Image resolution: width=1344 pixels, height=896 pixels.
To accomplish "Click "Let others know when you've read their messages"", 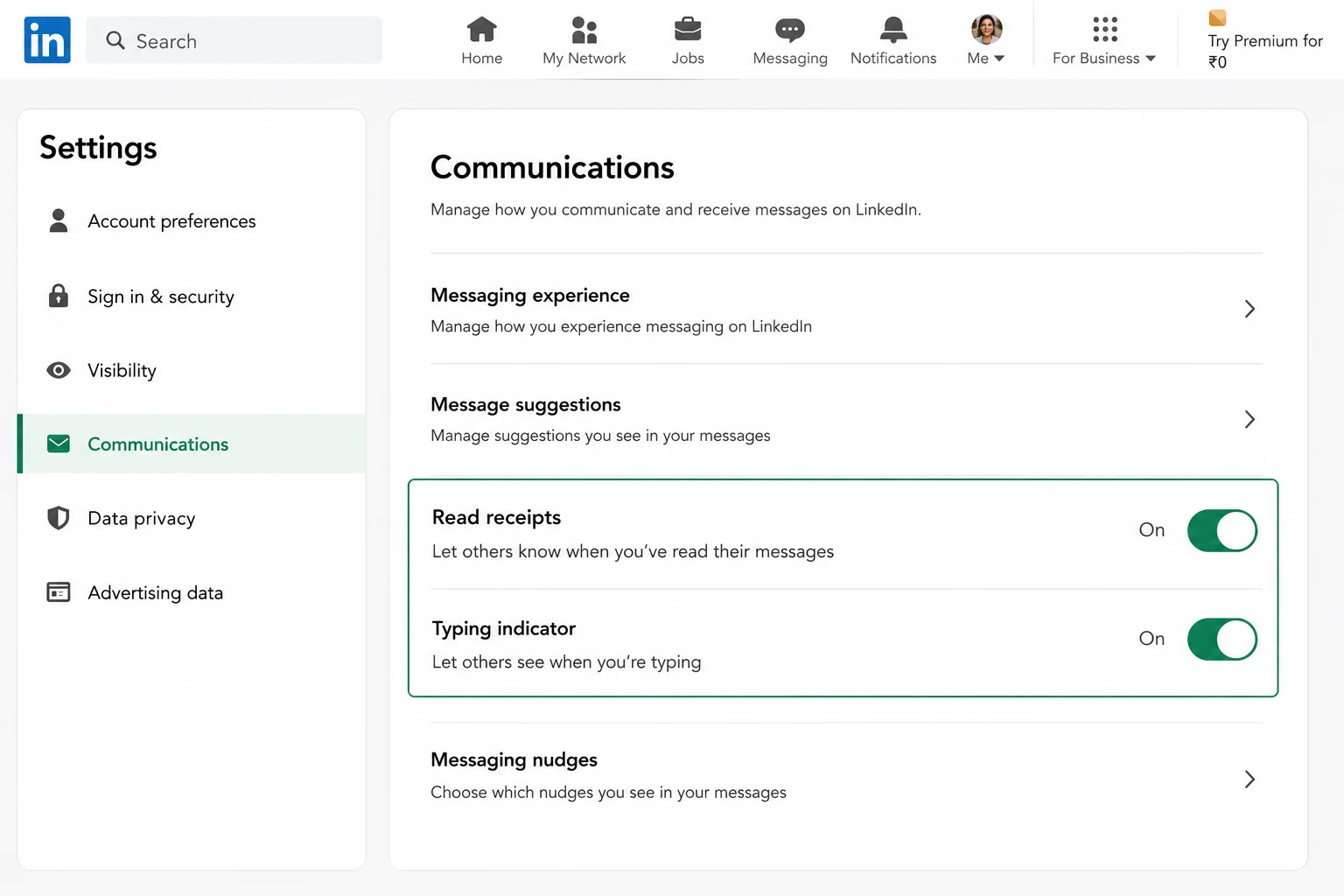I will [x=633, y=551].
